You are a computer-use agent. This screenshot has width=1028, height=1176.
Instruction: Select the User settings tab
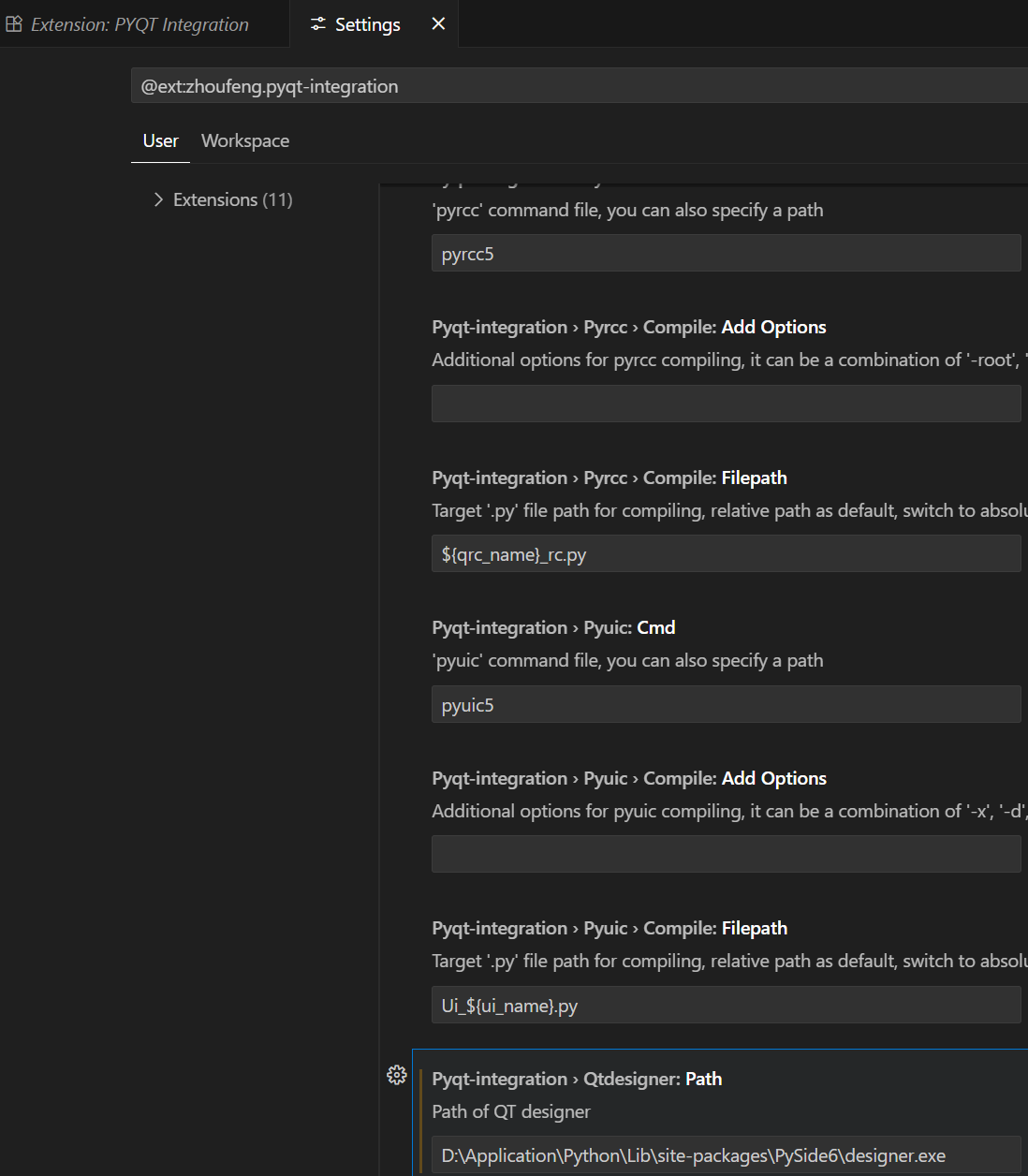[x=160, y=140]
